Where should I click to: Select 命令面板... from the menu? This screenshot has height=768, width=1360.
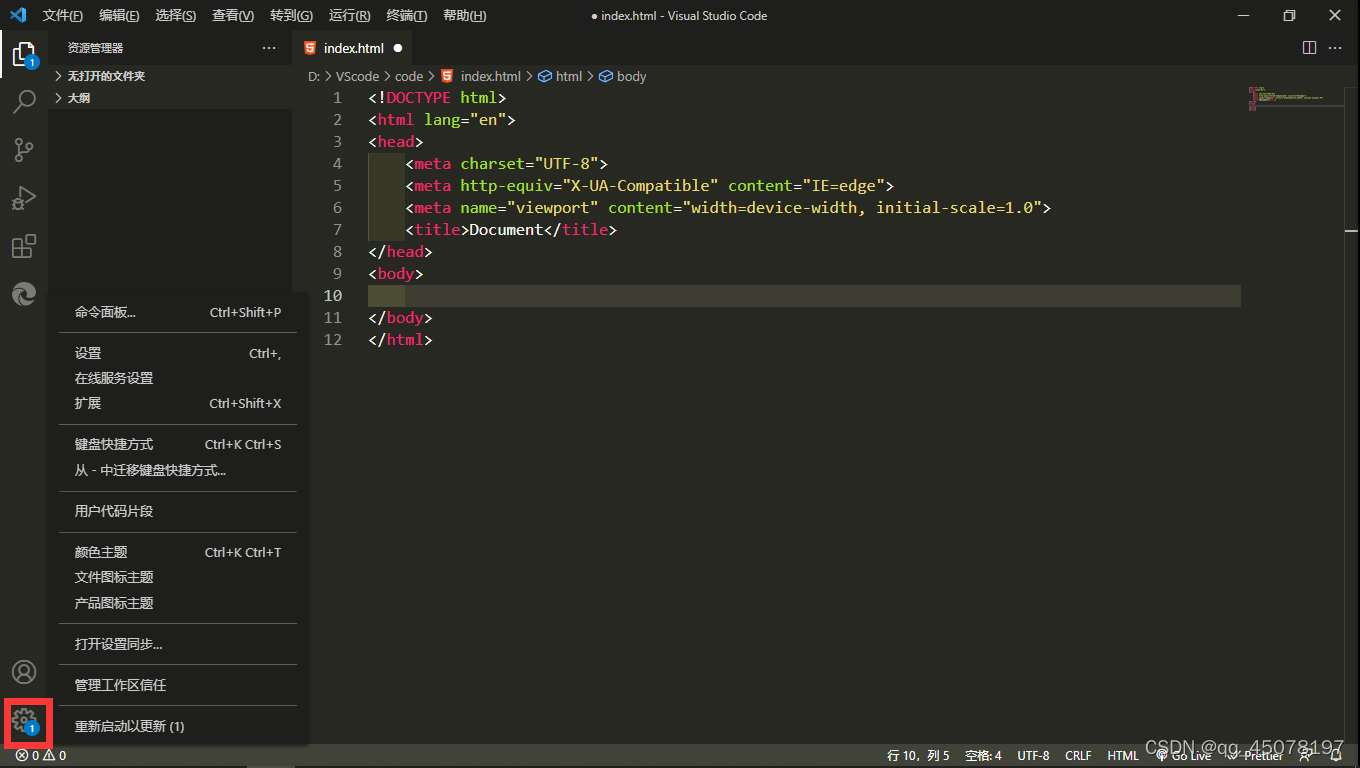178,312
